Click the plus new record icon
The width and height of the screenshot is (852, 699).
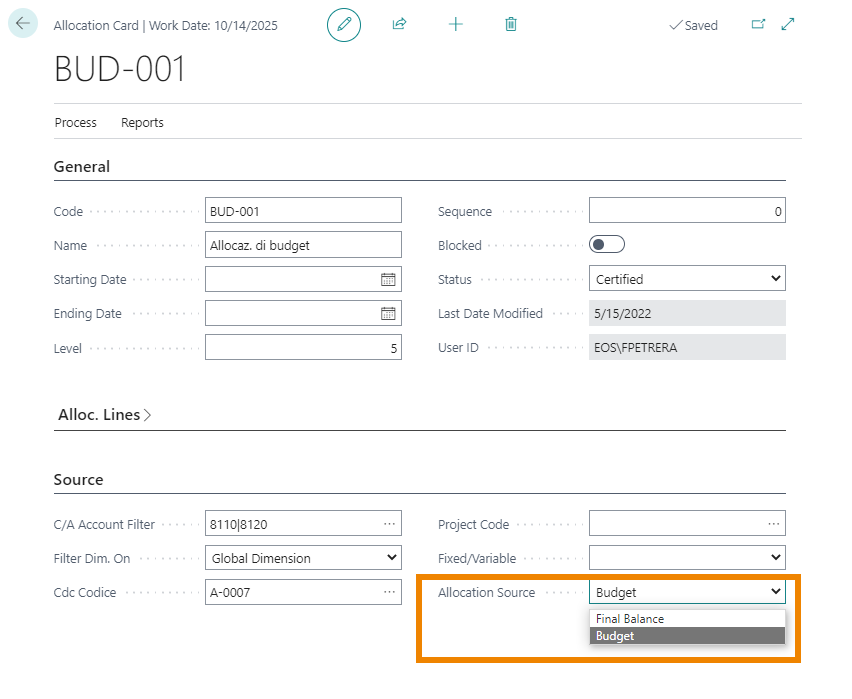pyautogui.click(x=456, y=24)
